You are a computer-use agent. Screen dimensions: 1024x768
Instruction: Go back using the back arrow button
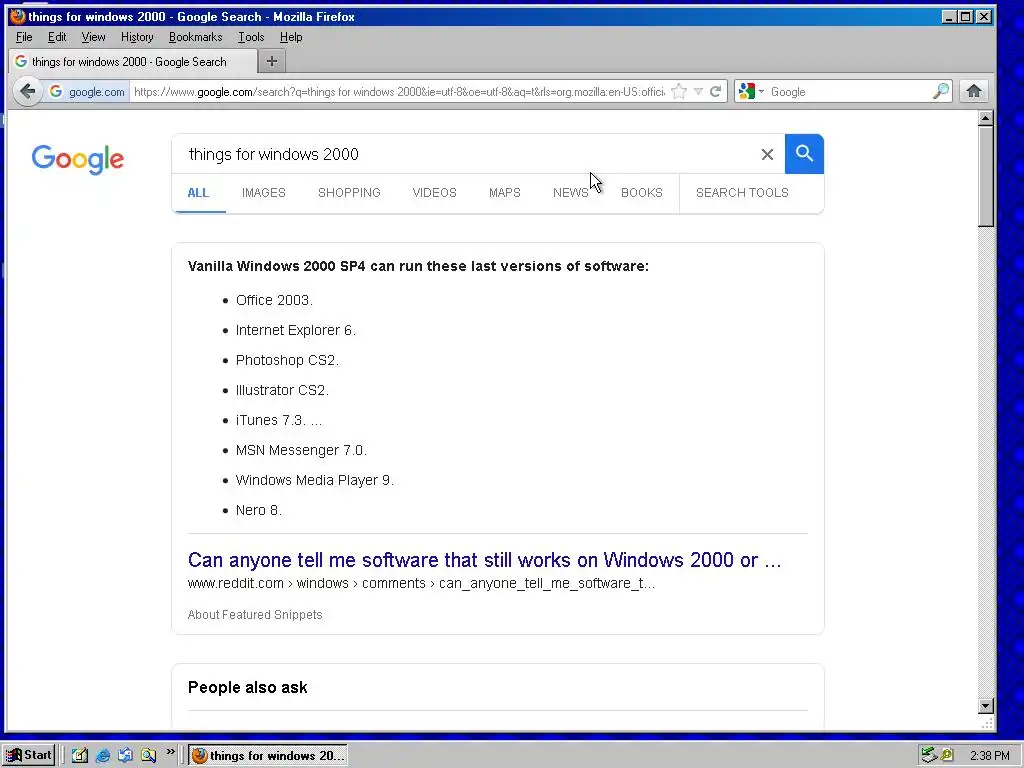coord(27,91)
